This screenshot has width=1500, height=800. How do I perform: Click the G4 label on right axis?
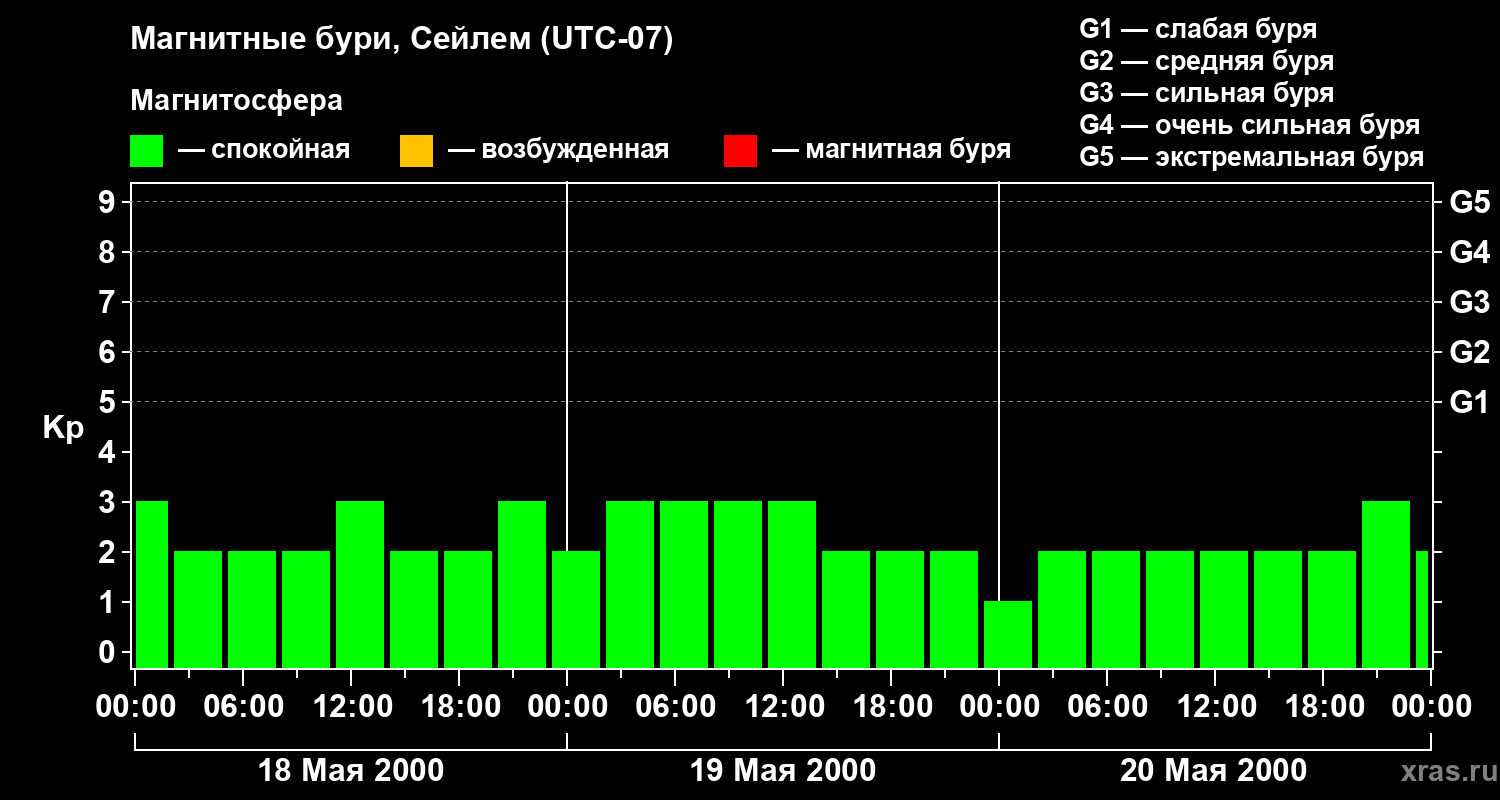click(x=1469, y=252)
